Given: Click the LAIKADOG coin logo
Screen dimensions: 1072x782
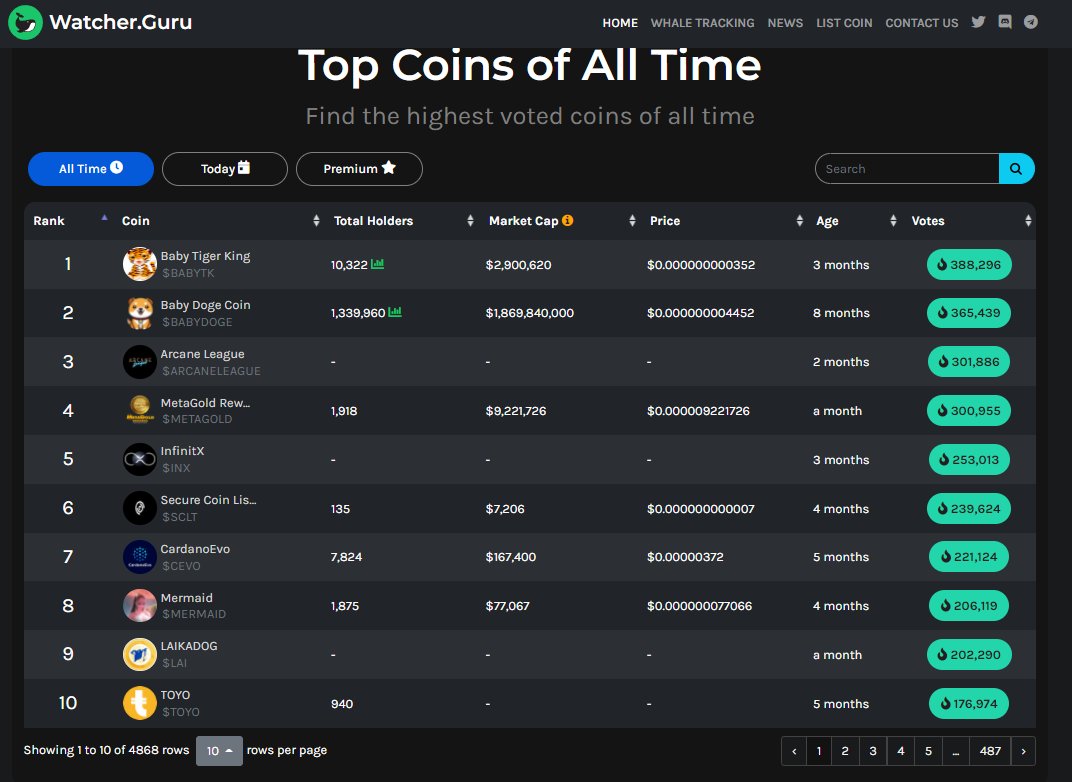Looking at the screenshot, I should [x=139, y=654].
